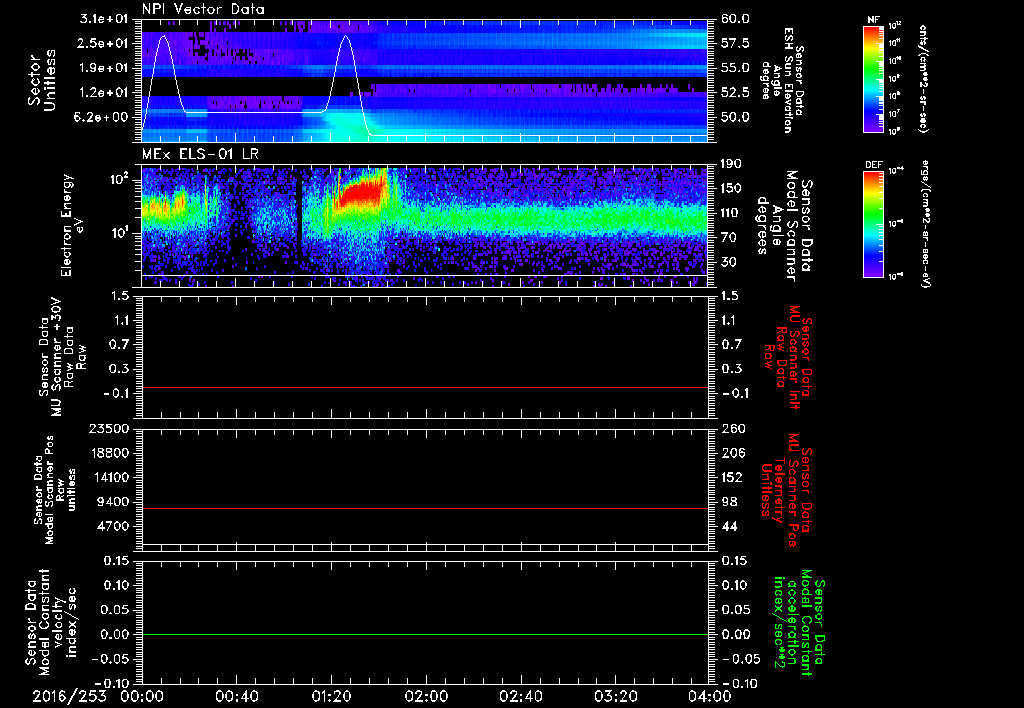The height and width of the screenshot is (708, 1024).
Task: Click the 57.5 sun elevation tick label
Action: pos(735,43)
